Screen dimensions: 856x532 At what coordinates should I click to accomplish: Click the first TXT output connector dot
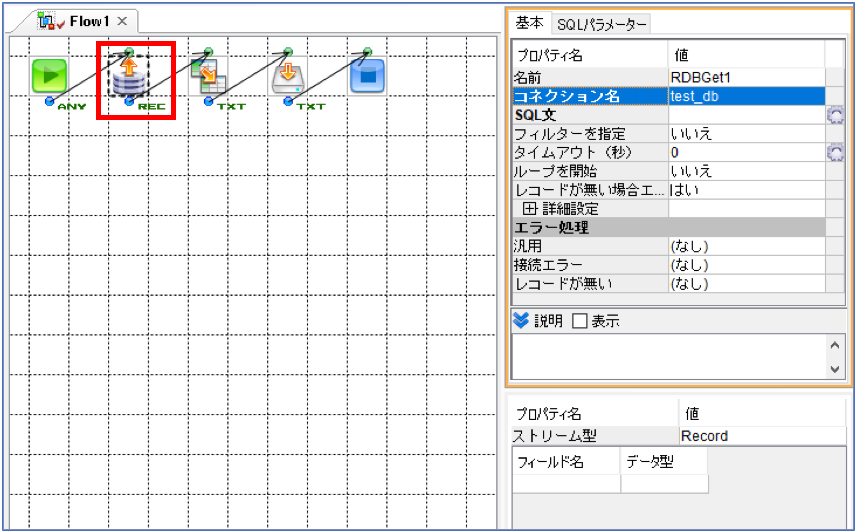pos(209,101)
